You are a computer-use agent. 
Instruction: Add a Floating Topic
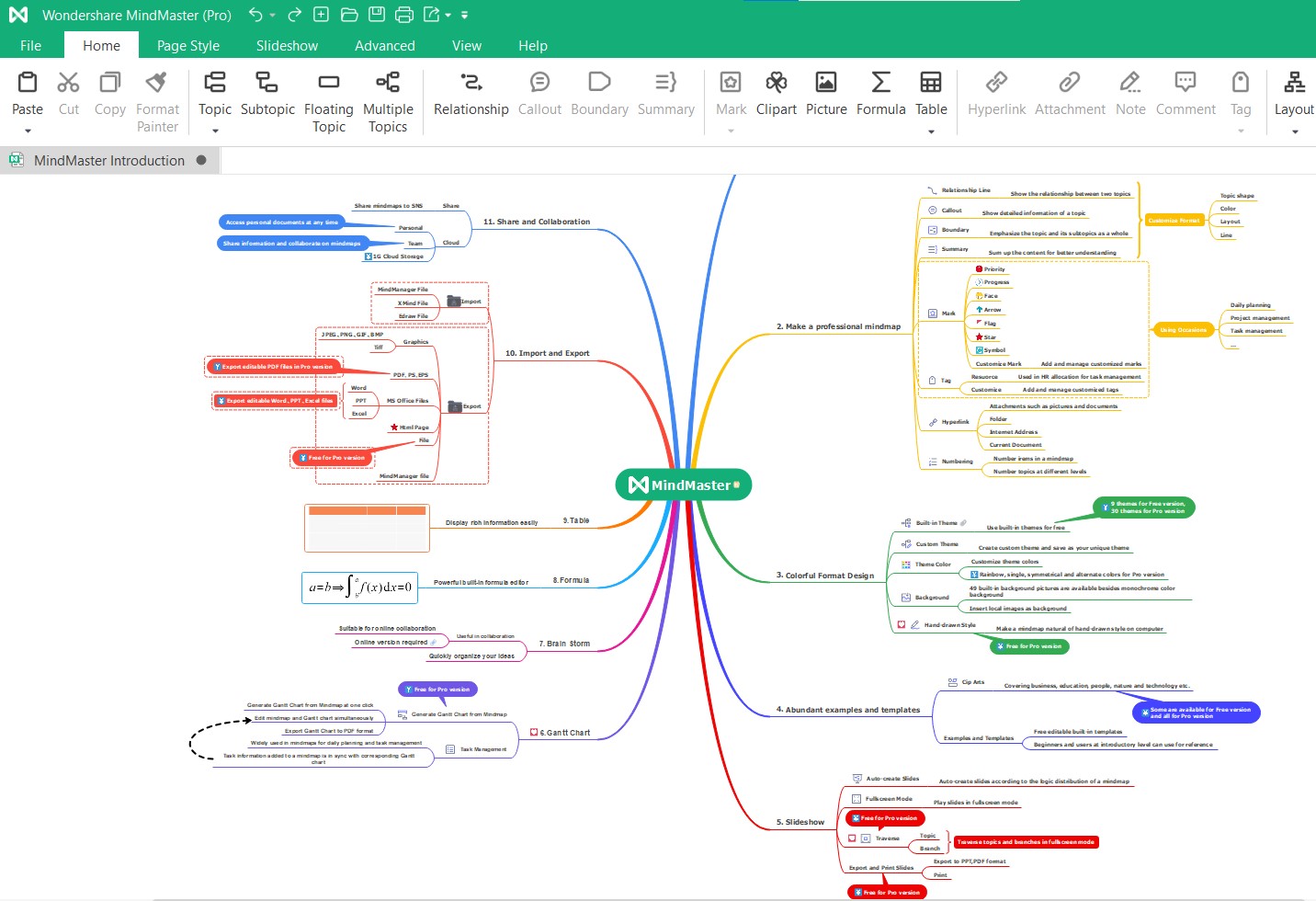coord(328,94)
